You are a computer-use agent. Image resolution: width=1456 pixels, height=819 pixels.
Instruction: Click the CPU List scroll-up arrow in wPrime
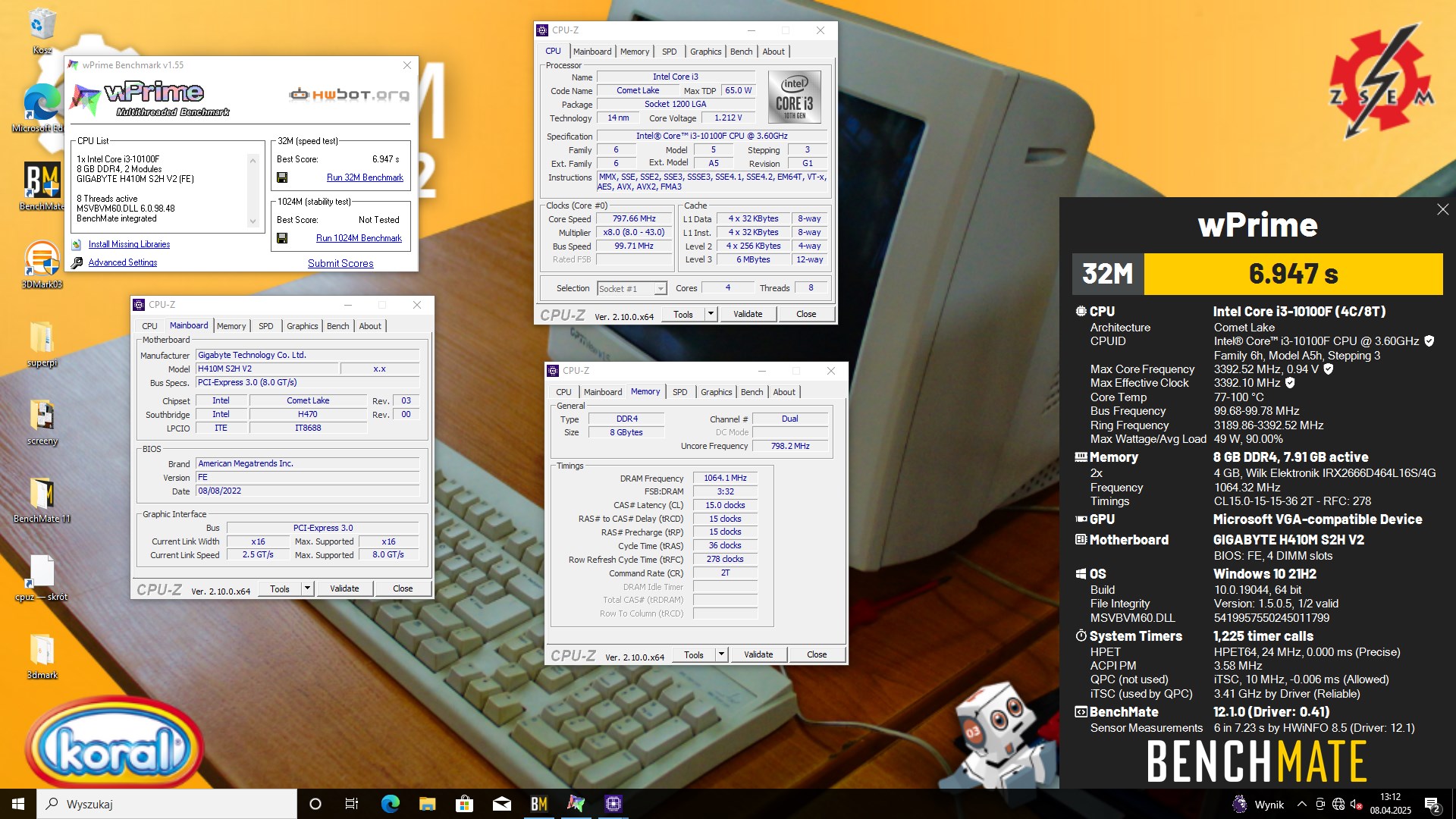tap(253, 160)
